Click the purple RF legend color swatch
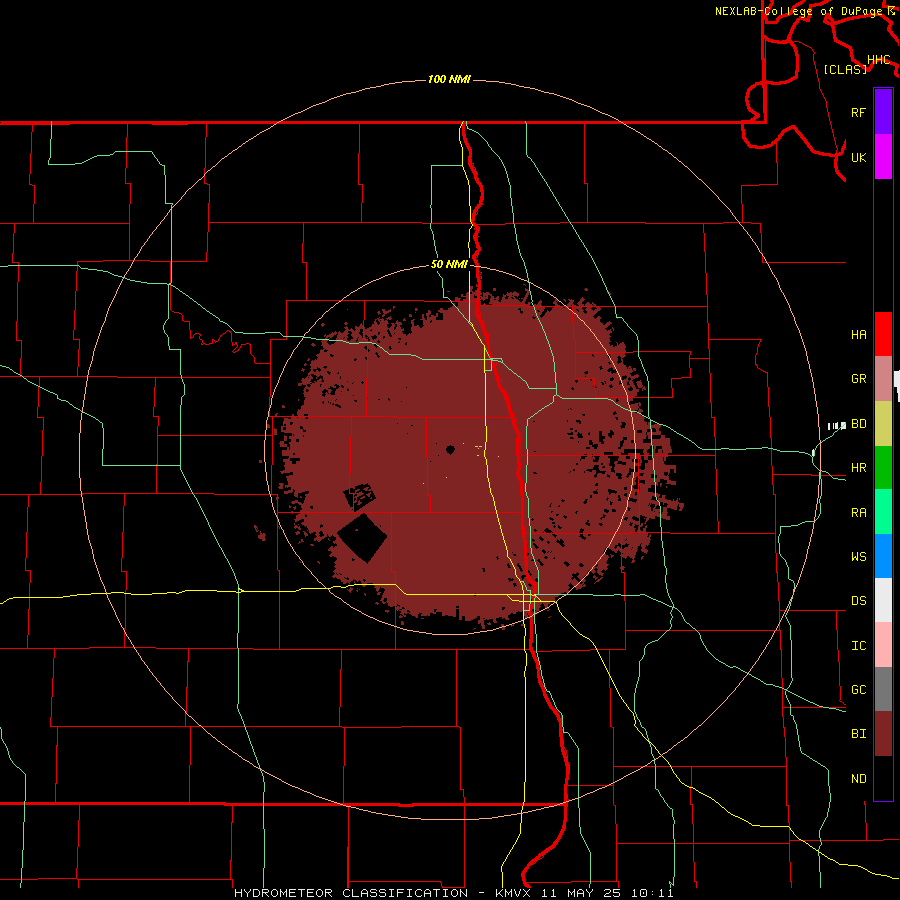Image resolution: width=900 pixels, height=900 pixels. (x=883, y=112)
